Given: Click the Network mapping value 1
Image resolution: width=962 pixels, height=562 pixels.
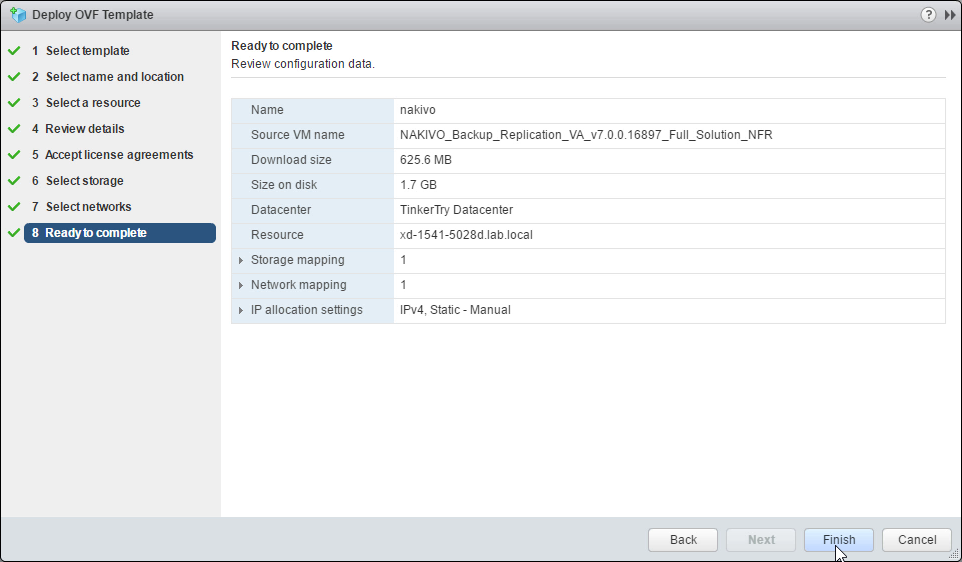Looking at the screenshot, I should coord(403,285).
